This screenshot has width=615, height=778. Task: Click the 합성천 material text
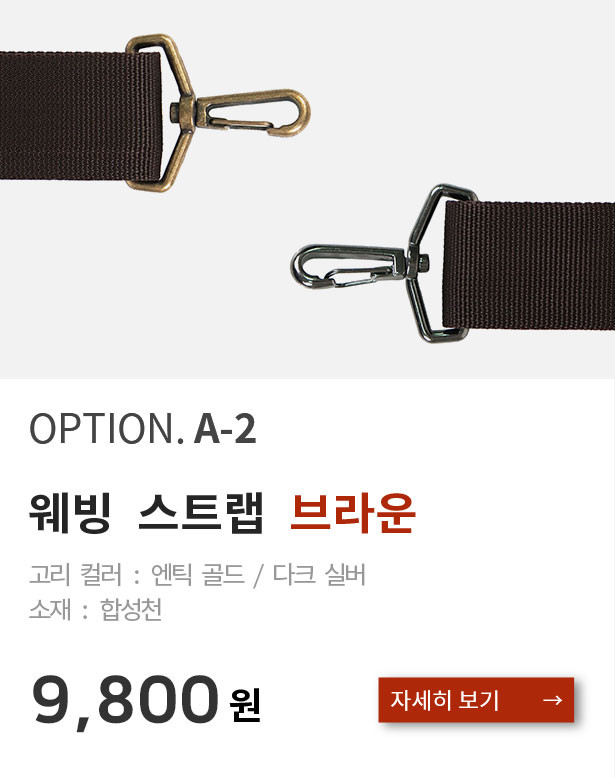(131, 610)
